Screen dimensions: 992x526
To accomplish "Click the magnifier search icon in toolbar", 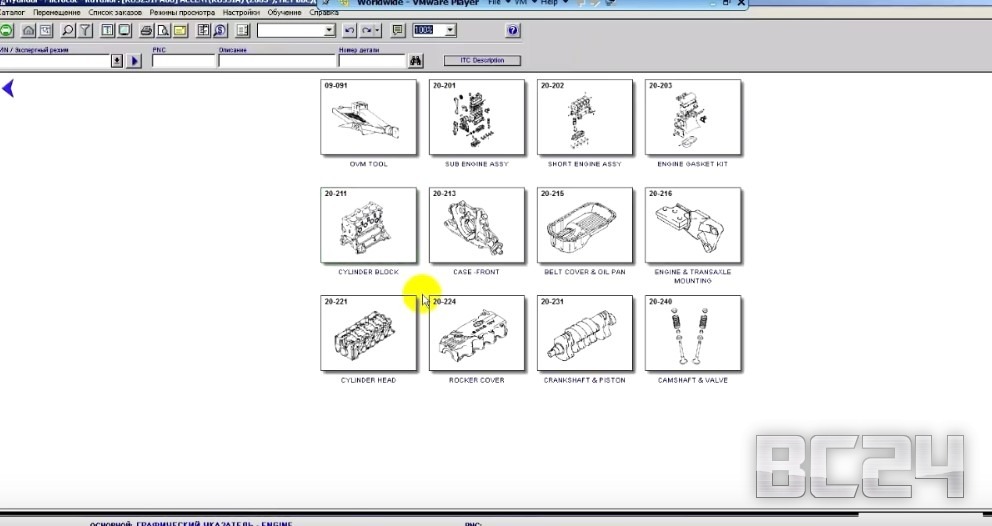I will coord(66,31).
